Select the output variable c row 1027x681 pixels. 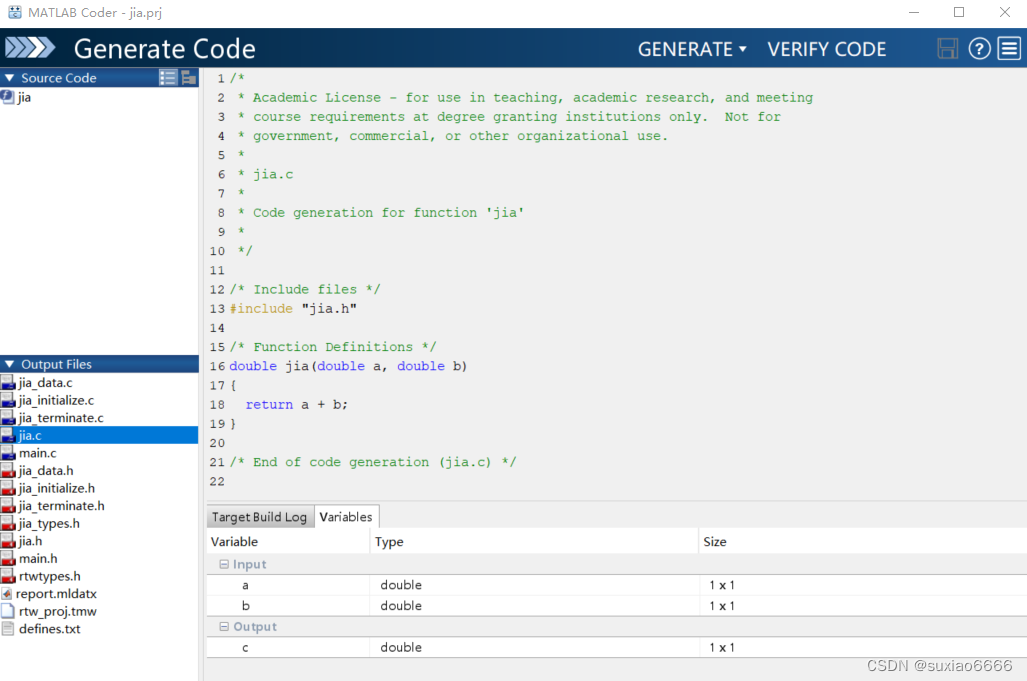pyautogui.click(x=616, y=648)
